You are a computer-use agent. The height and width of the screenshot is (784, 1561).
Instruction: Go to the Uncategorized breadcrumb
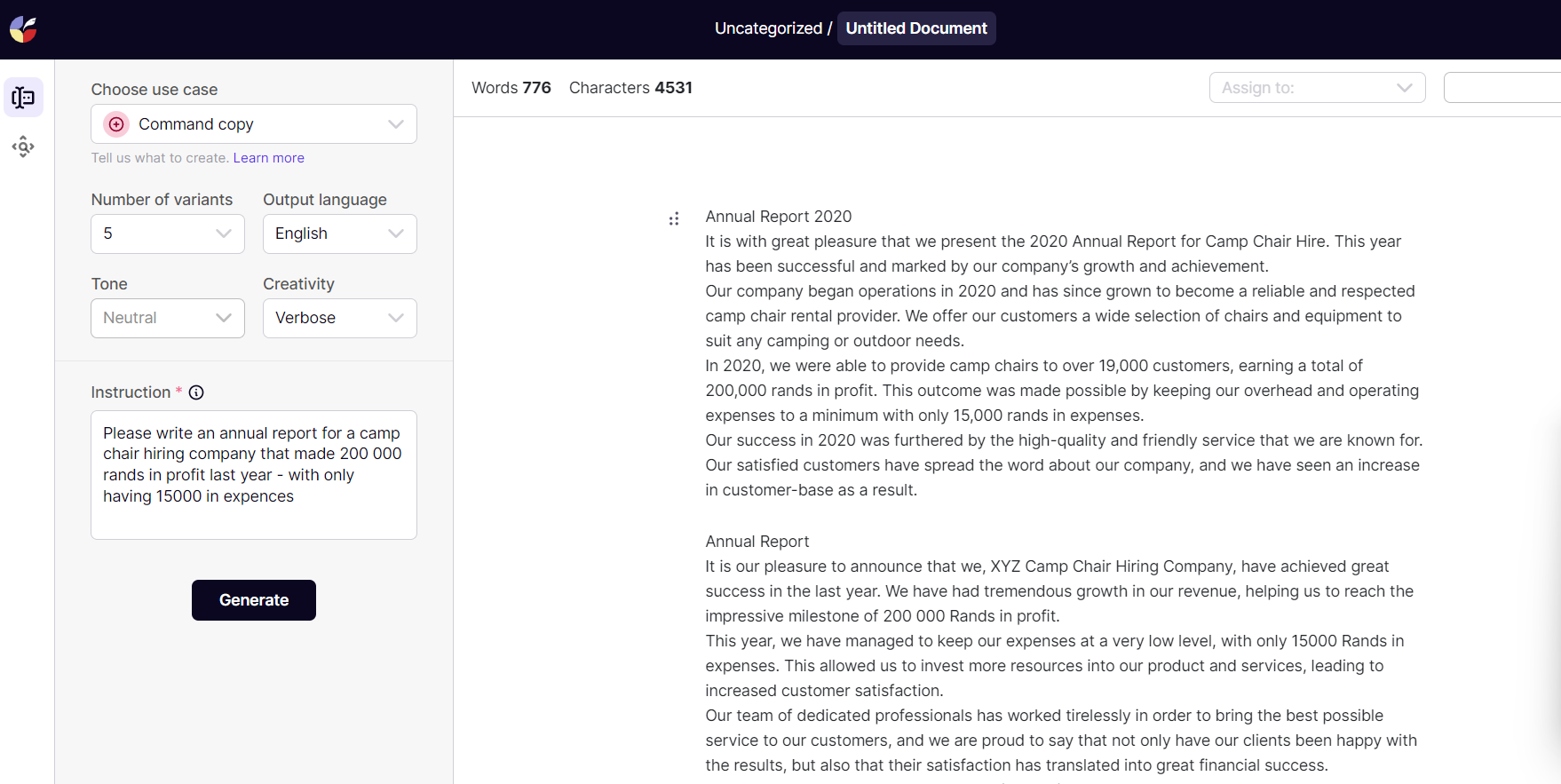768,28
